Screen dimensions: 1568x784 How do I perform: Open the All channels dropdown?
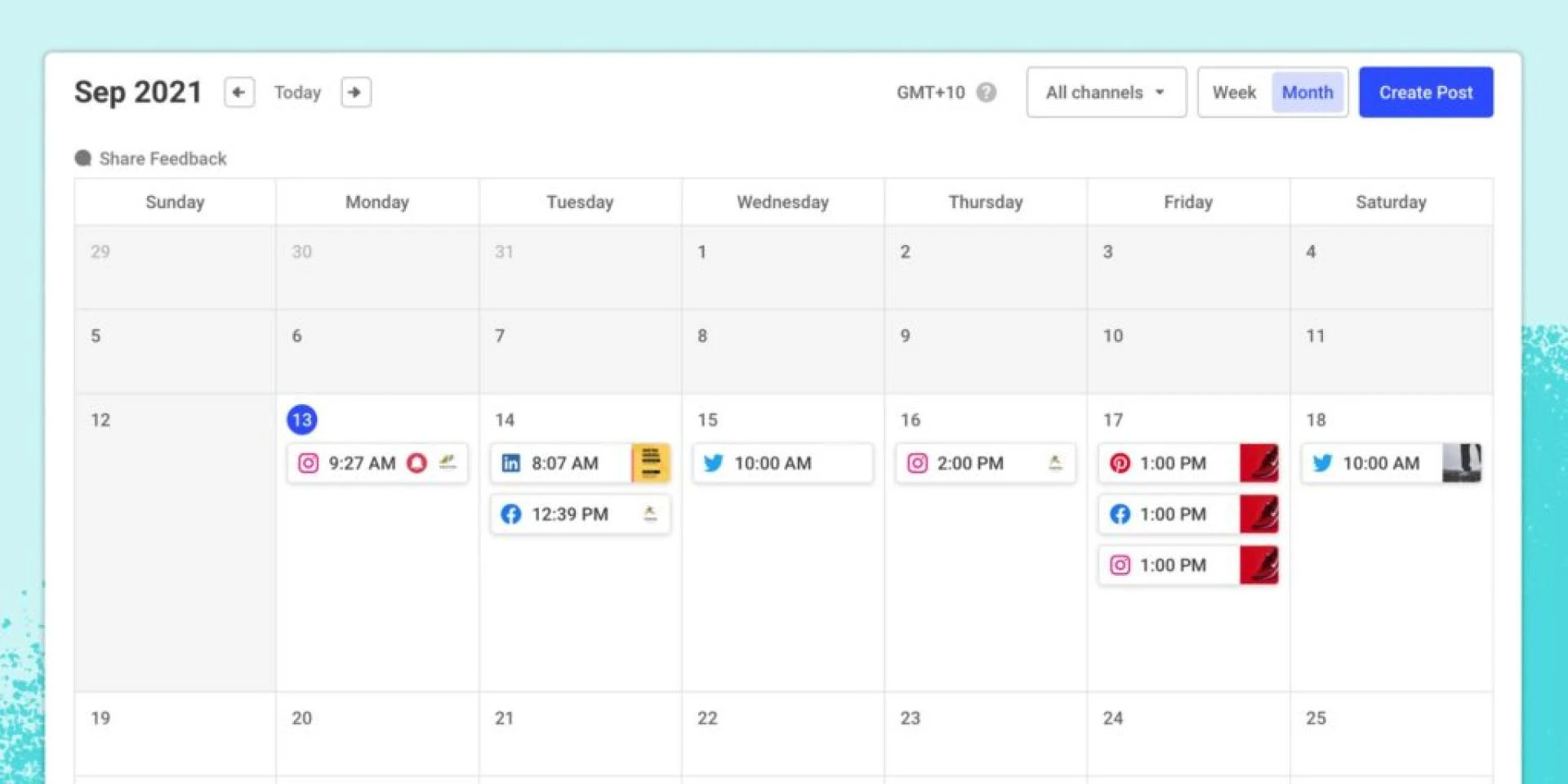pyautogui.click(x=1106, y=92)
